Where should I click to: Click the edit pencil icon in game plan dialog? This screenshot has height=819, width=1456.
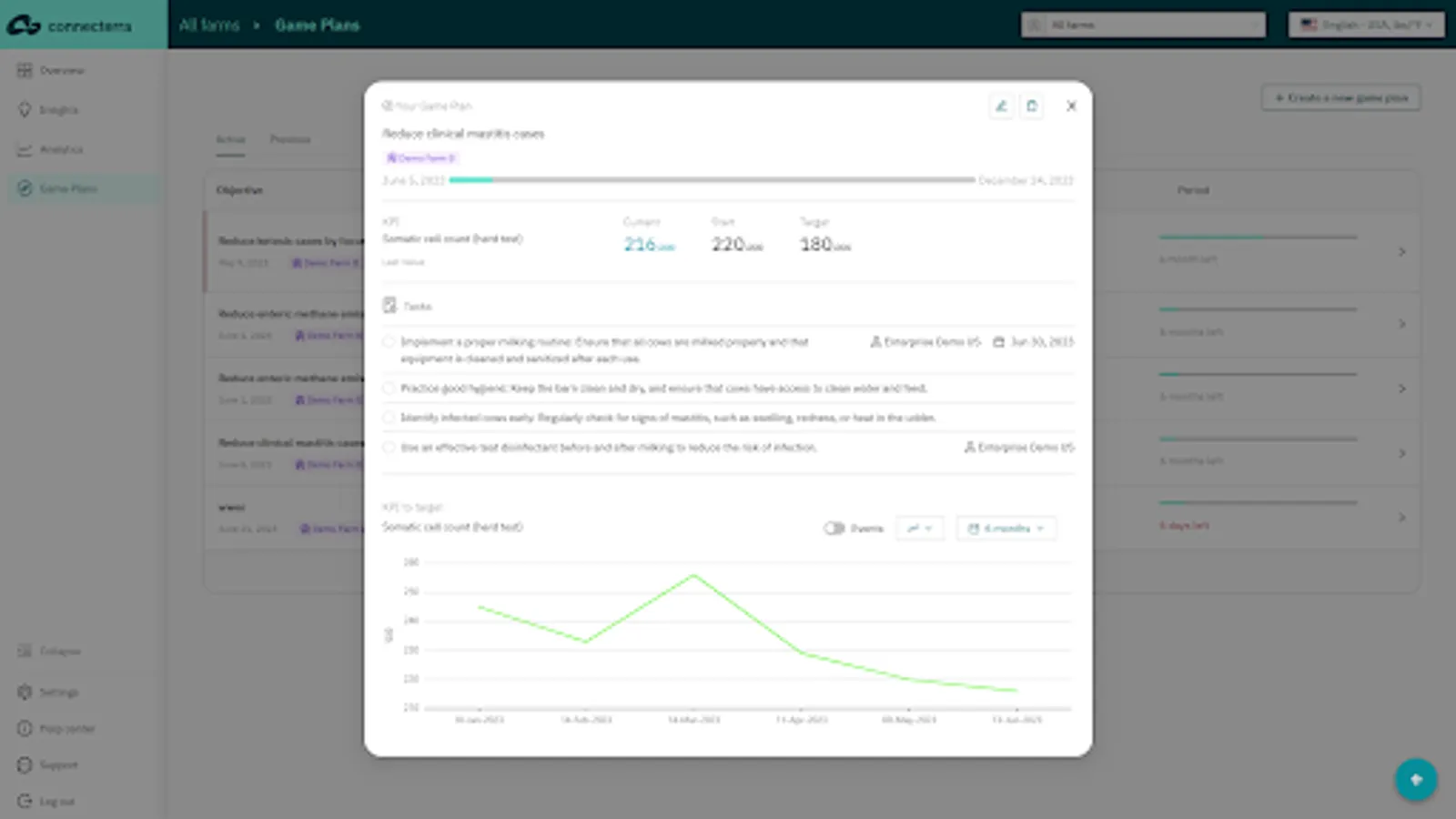pos(1001,106)
